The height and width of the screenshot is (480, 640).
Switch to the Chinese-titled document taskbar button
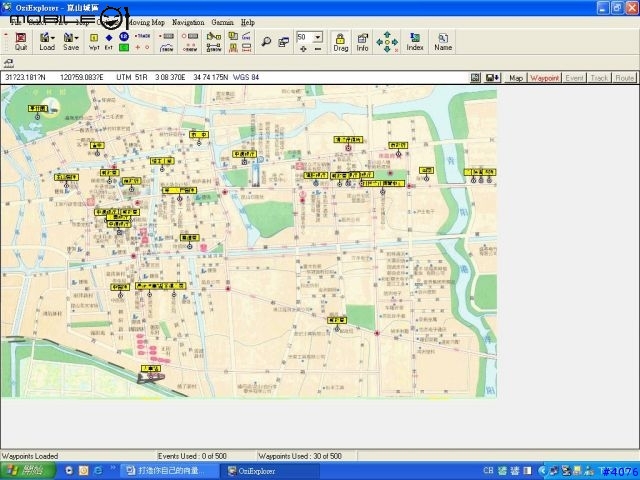pos(169,471)
